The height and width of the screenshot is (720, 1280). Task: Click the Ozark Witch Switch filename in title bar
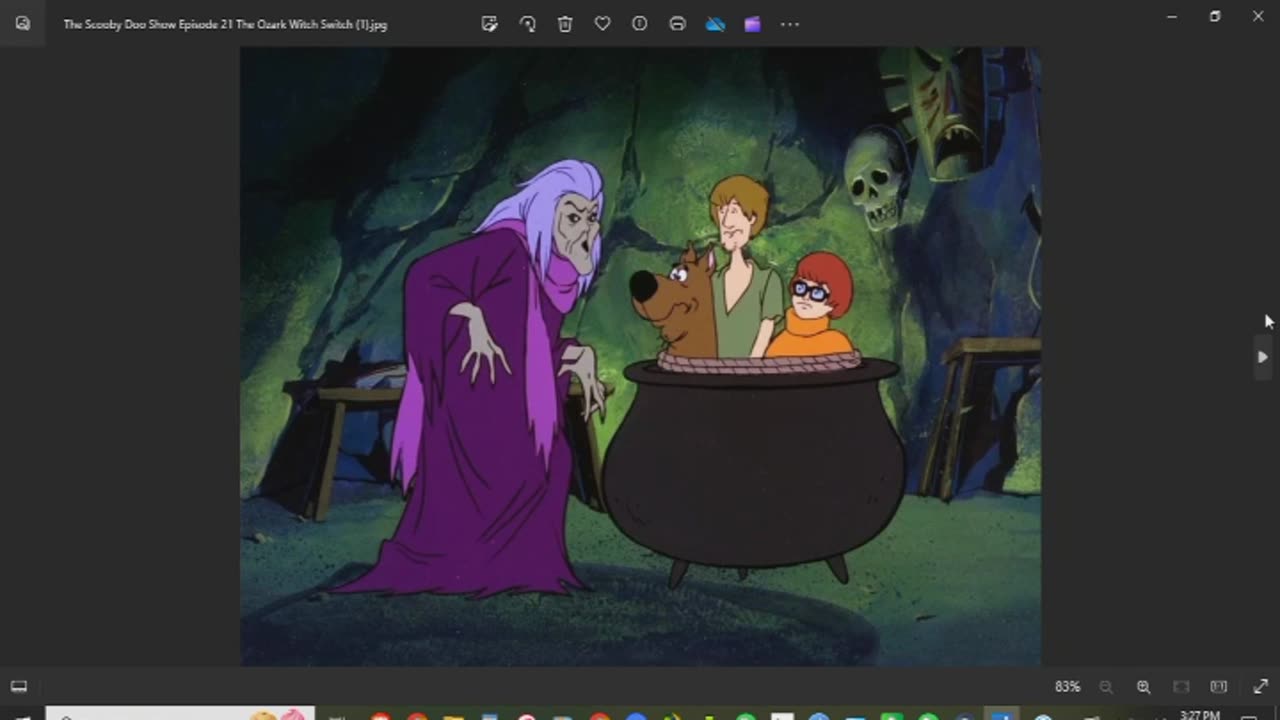click(225, 24)
